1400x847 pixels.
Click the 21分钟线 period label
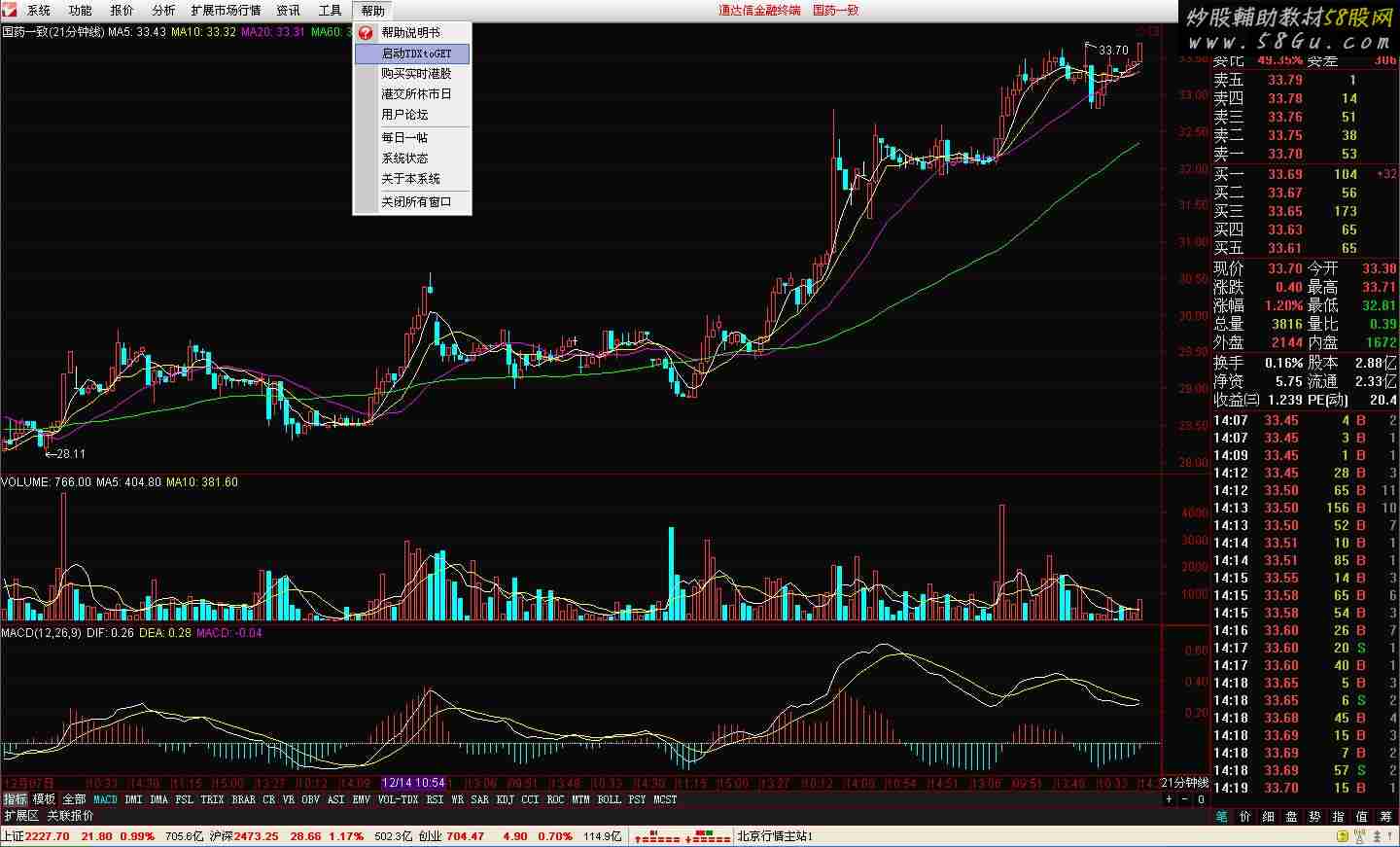click(x=1184, y=783)
